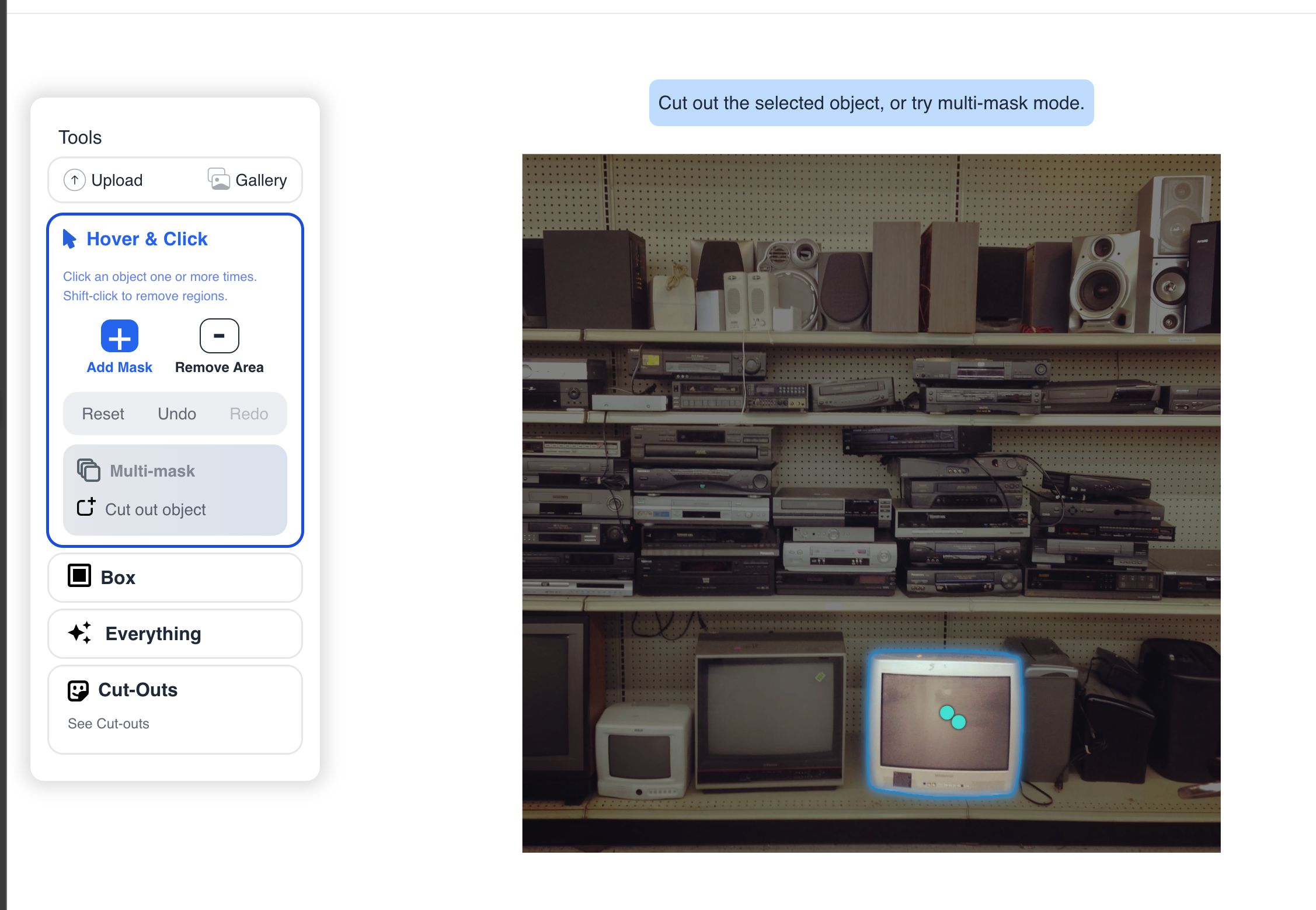Open the Gallery
Image resolution: width=1316 pixels, height=910 pixels.
(x=248, y=180)
